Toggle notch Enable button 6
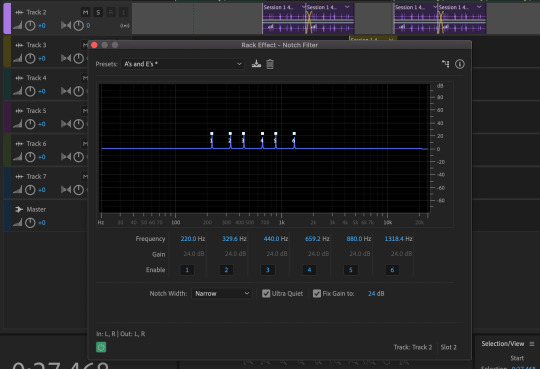 pos(392,270)
